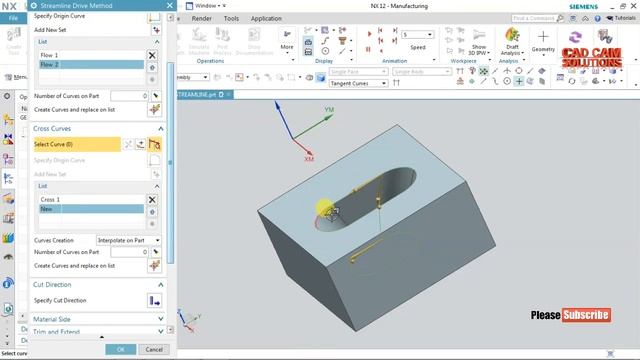The height and width of the screenshot is (360, 640).
Task: Open Tutorials
Action: tap(621, 18)
